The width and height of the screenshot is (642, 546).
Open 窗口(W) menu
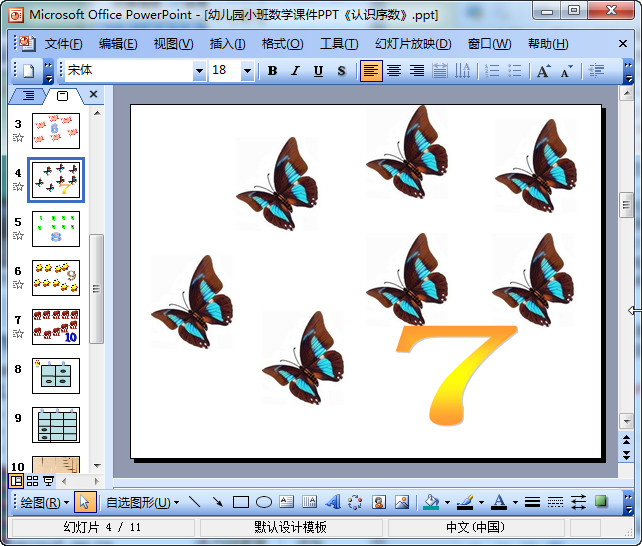coord(489,43)
